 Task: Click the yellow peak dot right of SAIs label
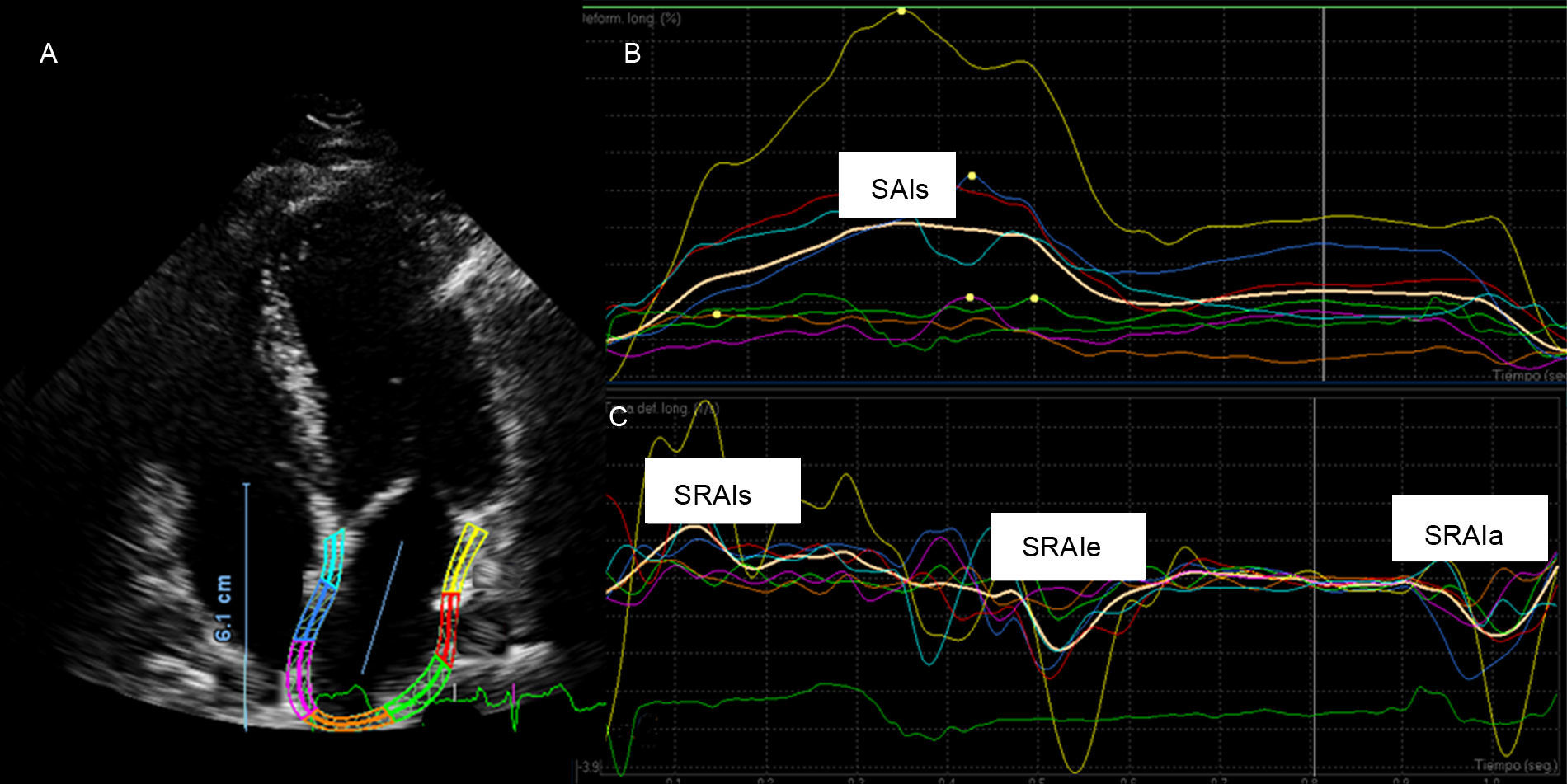(x=972, y=176)
